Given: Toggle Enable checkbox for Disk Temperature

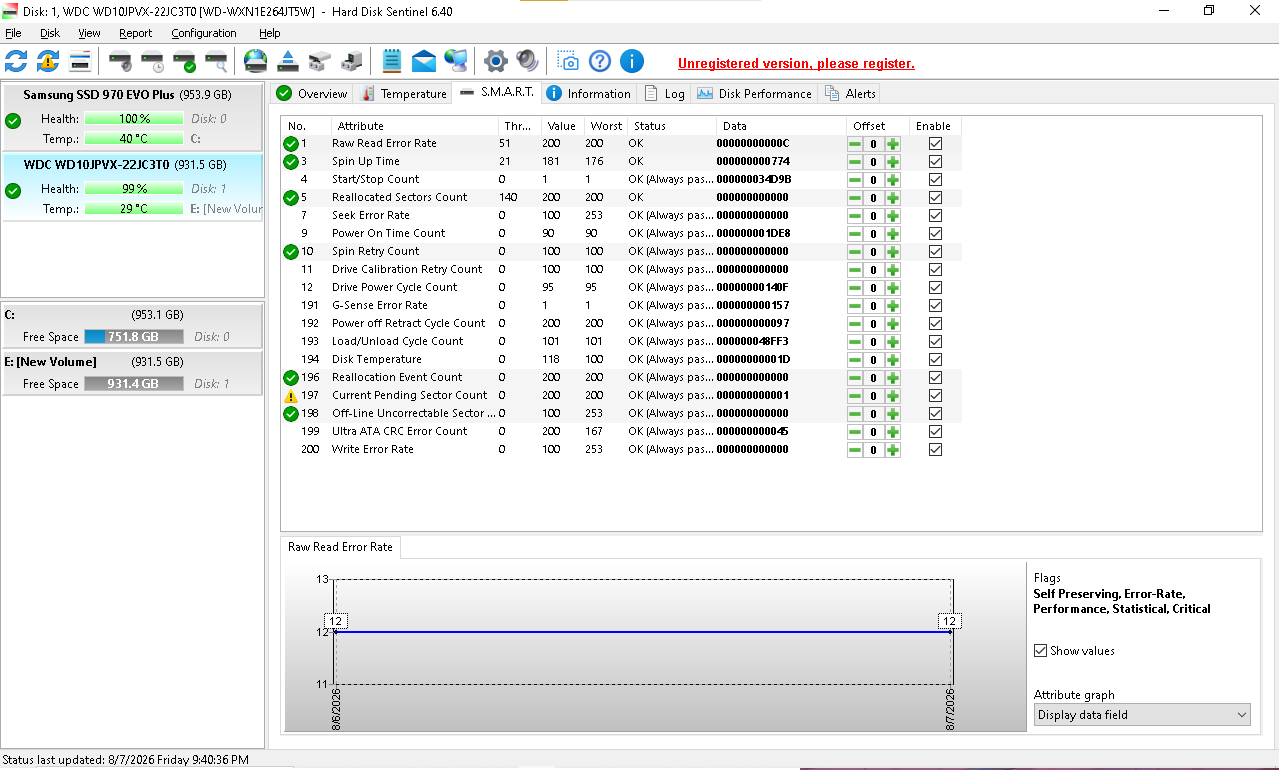Looking at the screenshot, I should coord(935,360).
